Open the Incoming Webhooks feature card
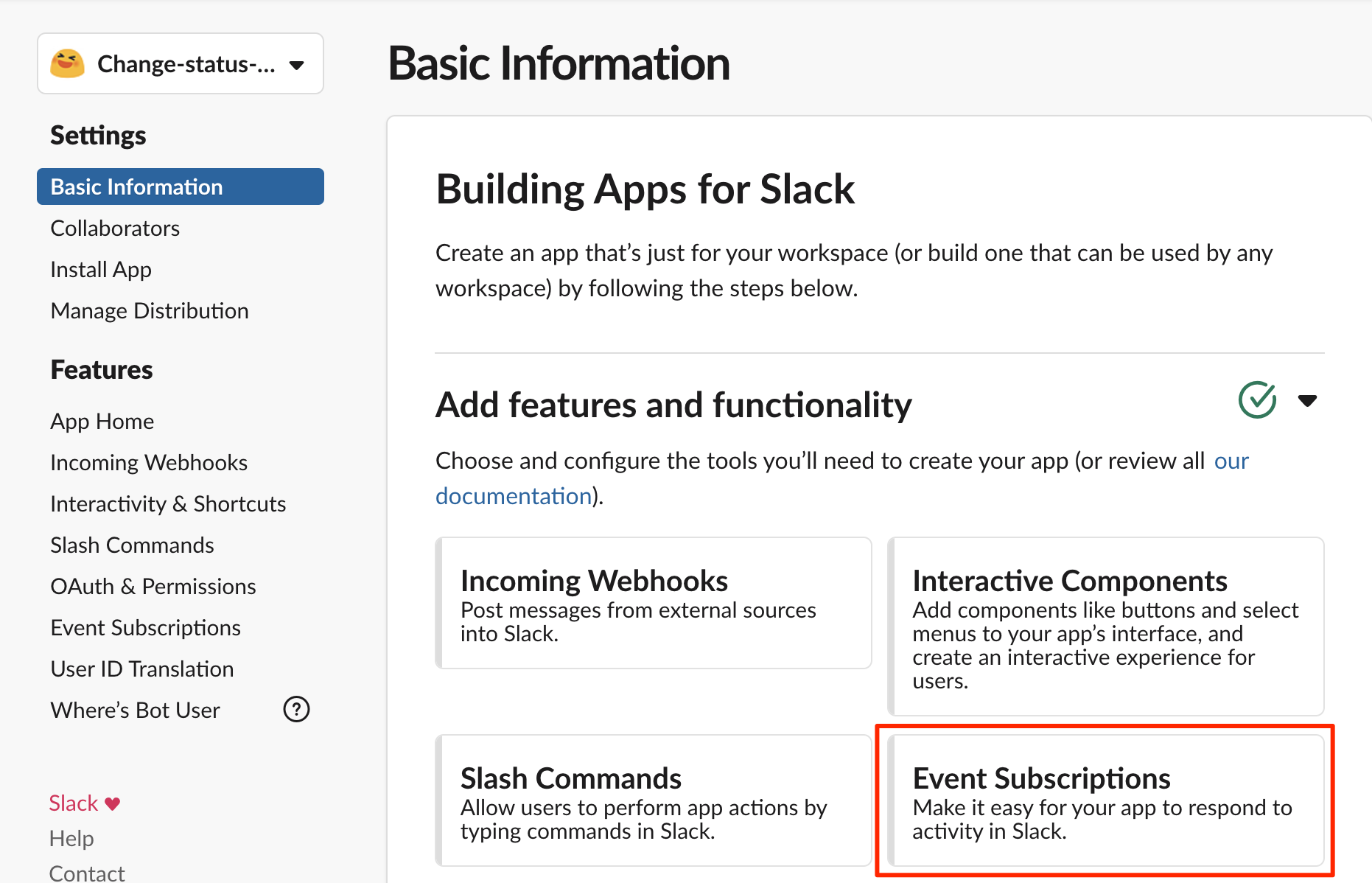 pyautogui.click(x=654, y=603)
